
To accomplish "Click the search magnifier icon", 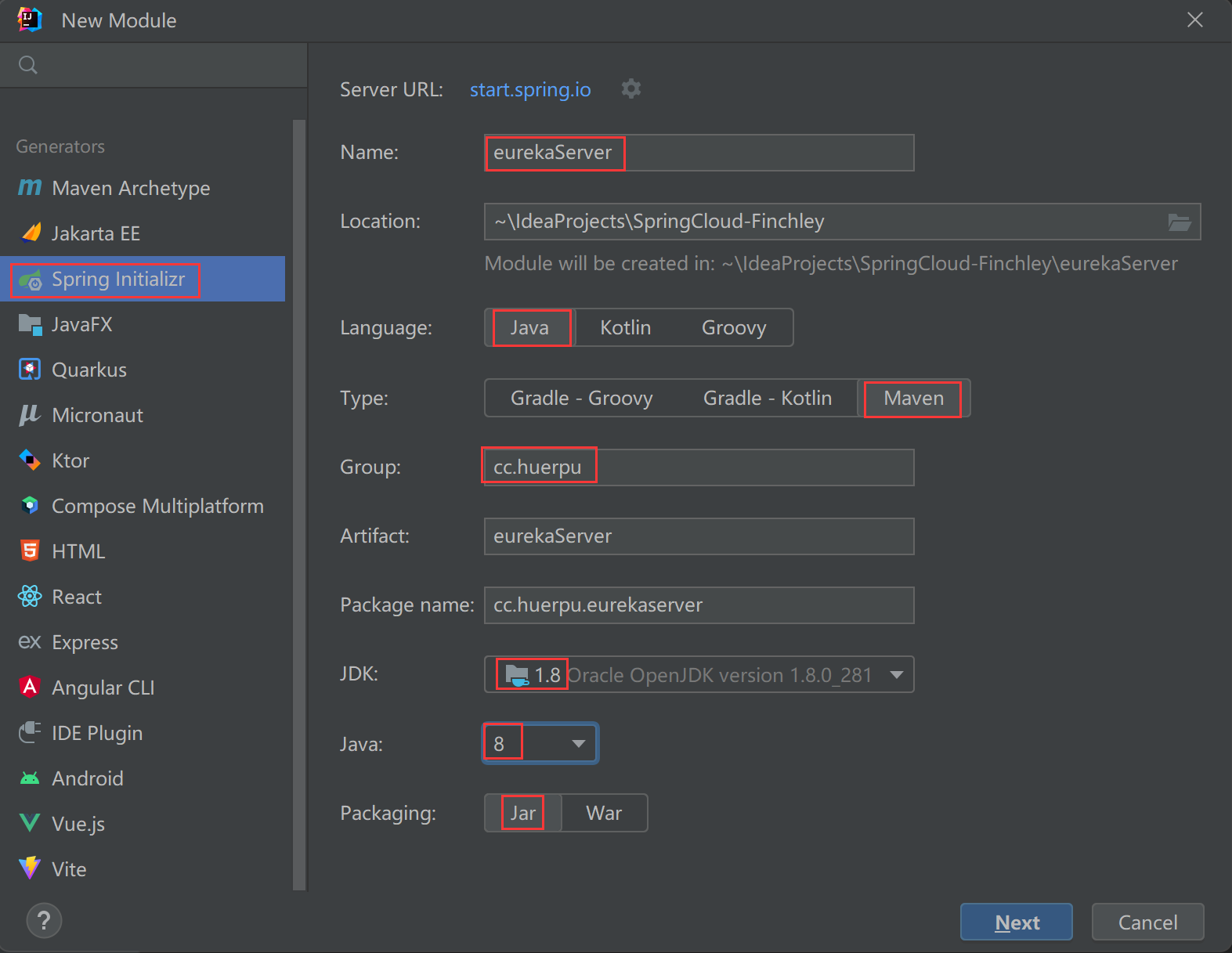I will tap(28, 65).
